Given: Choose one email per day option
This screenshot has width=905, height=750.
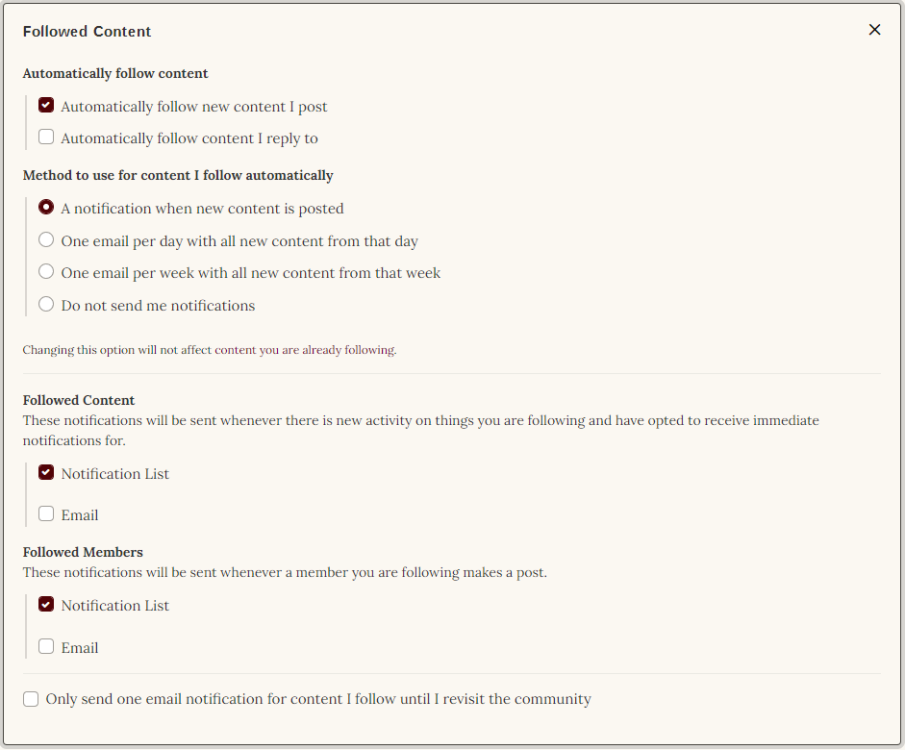Looking at the screenshot, I should click(x=46, y=240).
